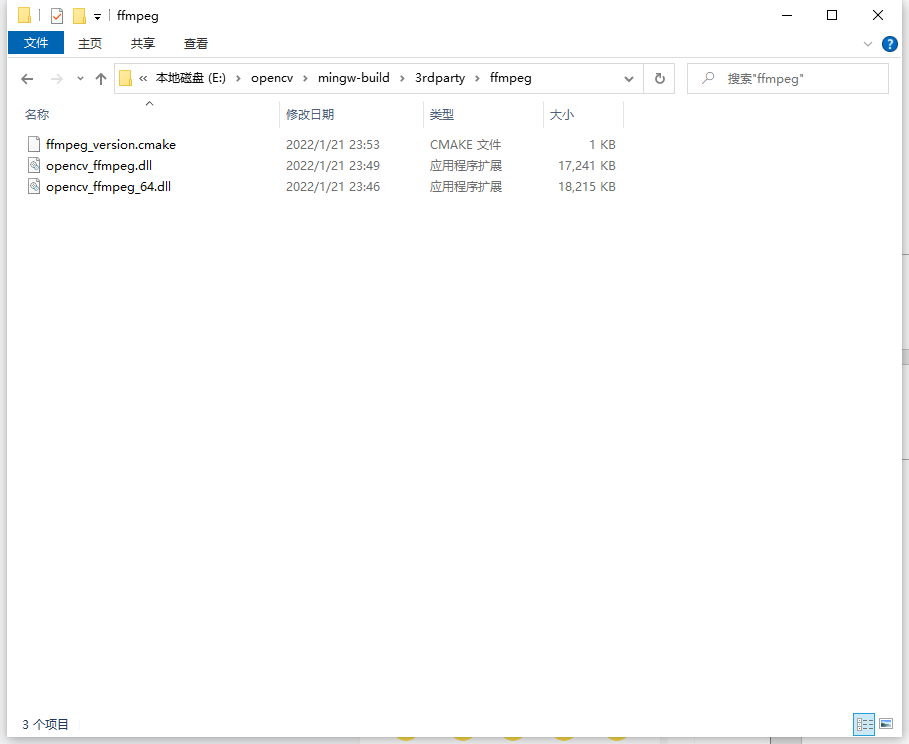Open the ffmpeg_version.cmake file
This screenshot has height=744, width=909.
(x=112, y=144)
